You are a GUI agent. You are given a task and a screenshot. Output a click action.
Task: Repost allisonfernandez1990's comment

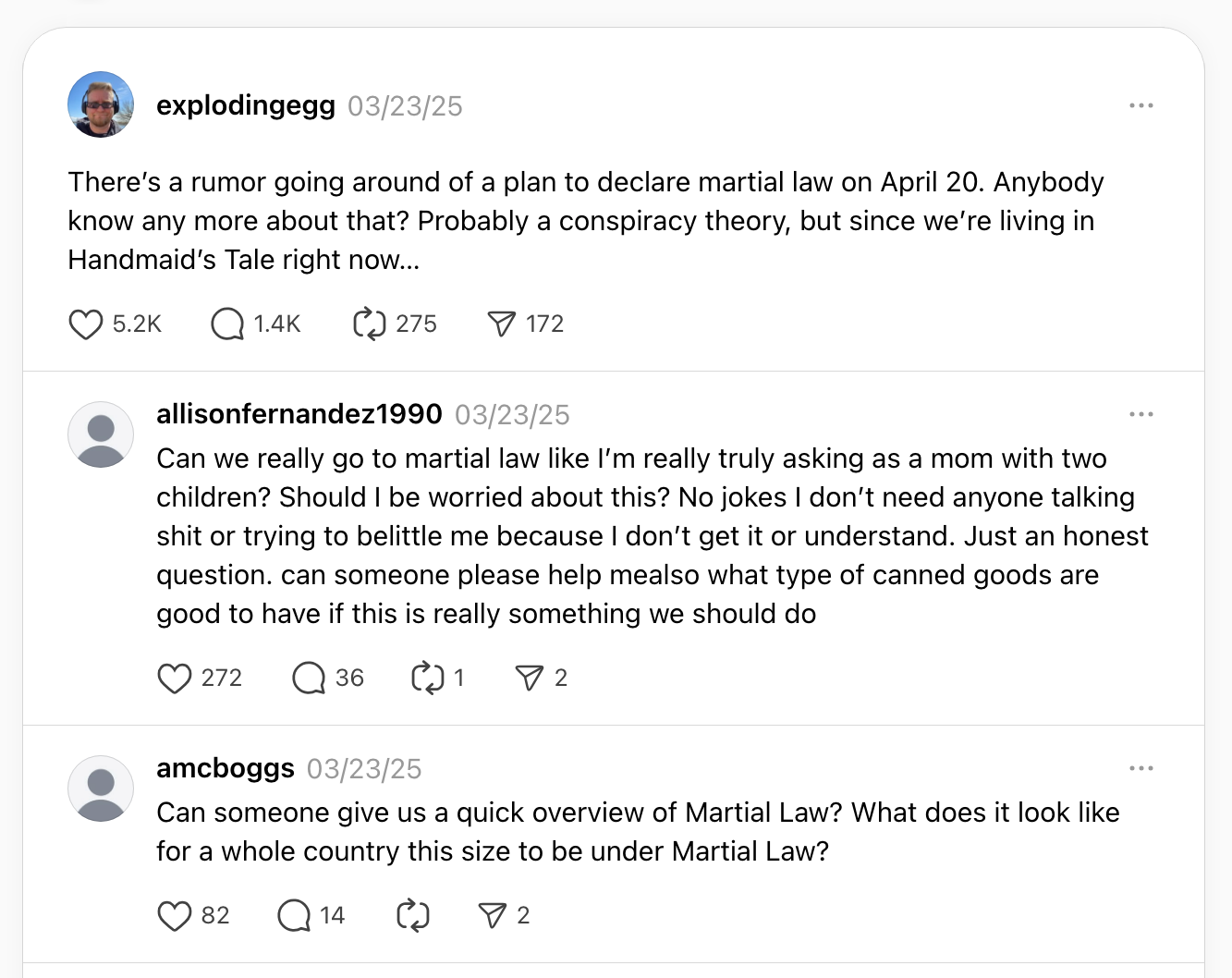(427, 678)
